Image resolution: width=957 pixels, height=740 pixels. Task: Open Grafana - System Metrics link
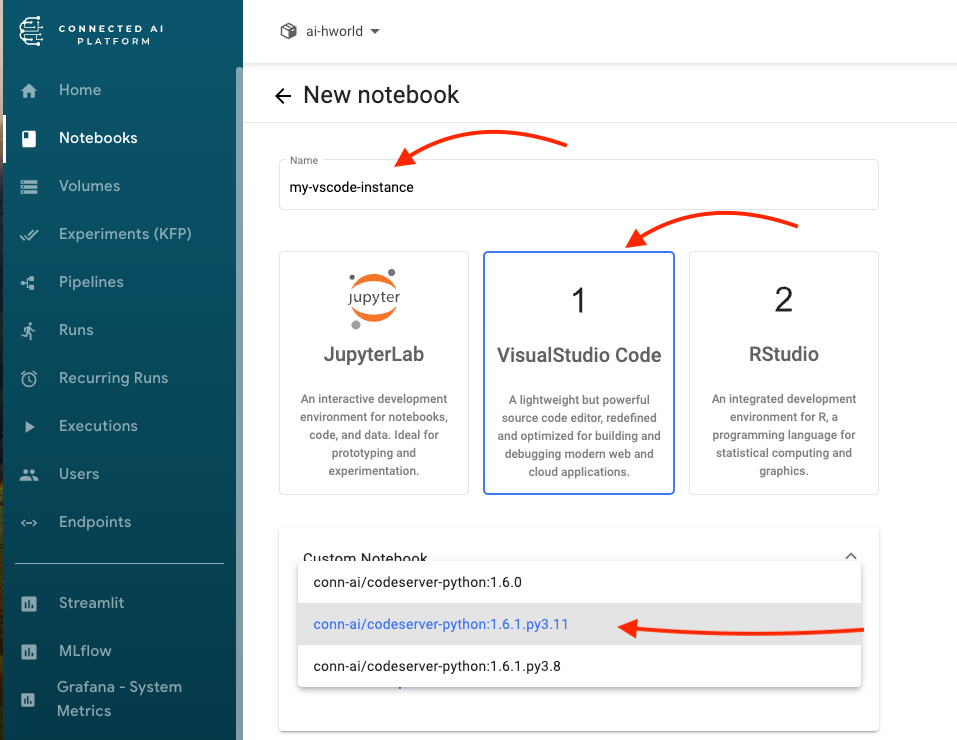pos(119,699)
